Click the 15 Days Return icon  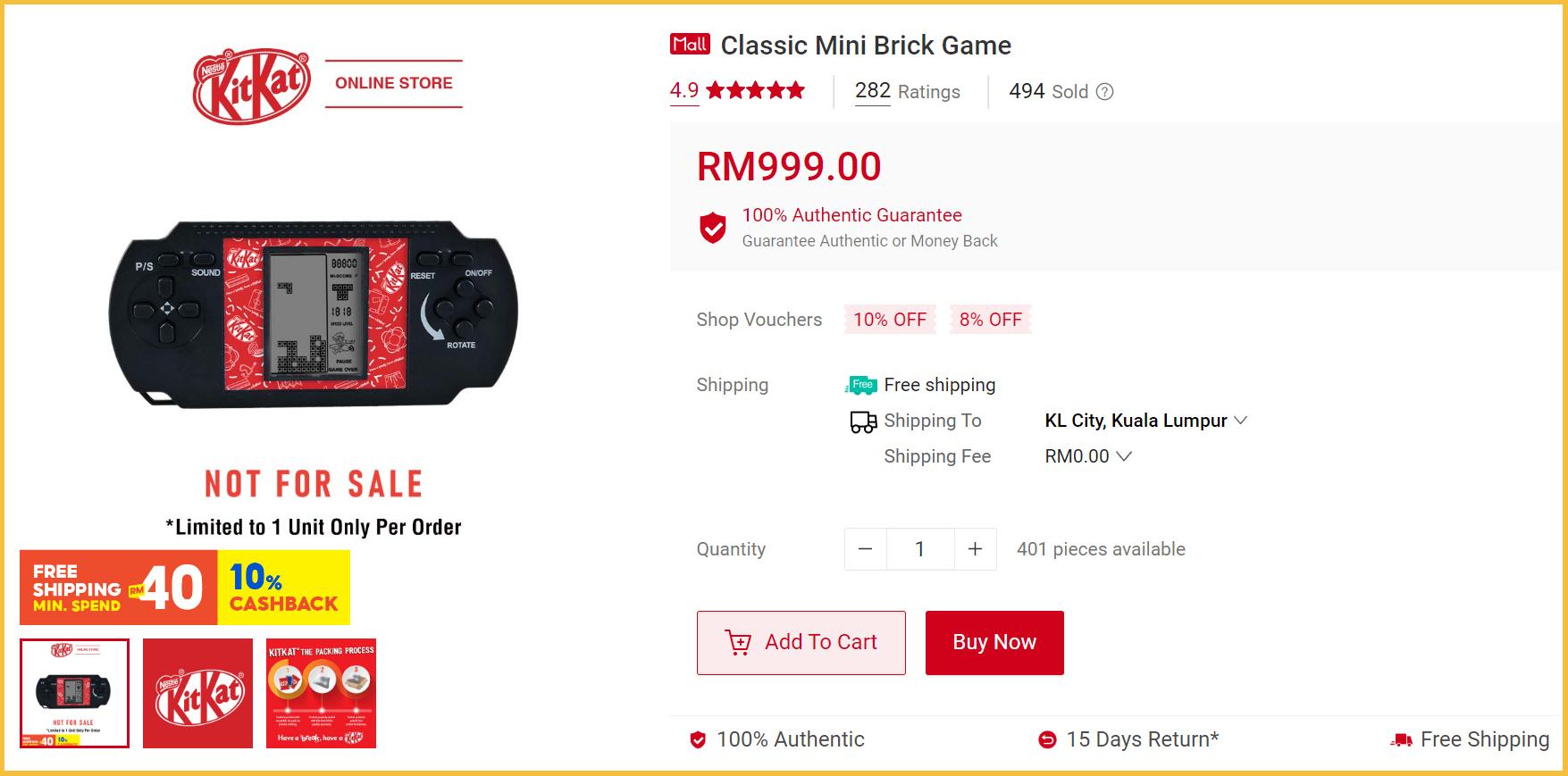click(1047, 739)
